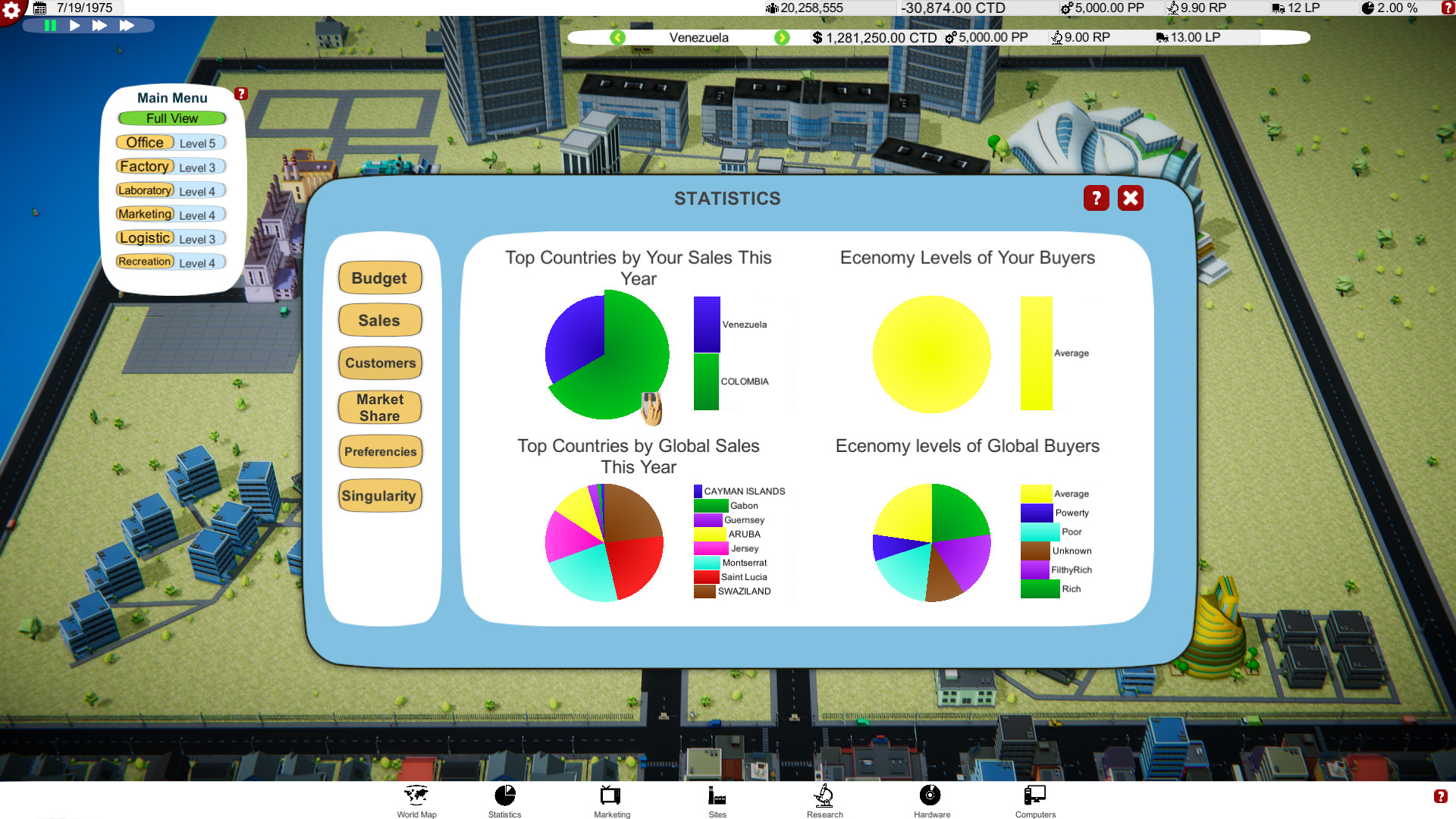
Task: View the Market Share statistics
Action: (379, 407)
